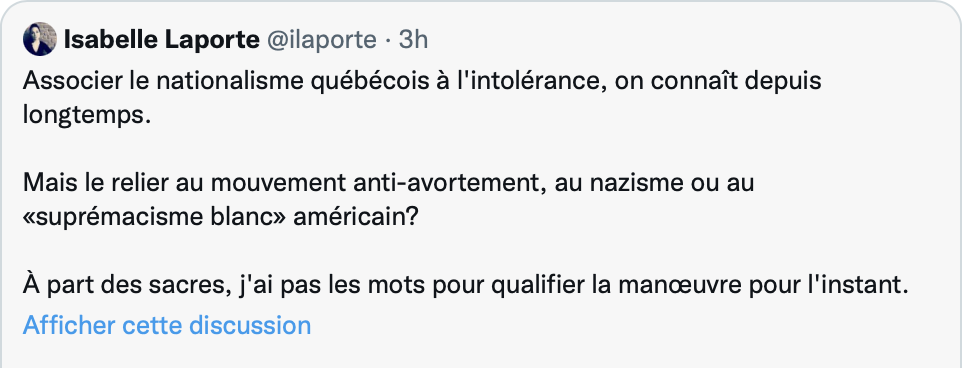
Task: Select the paragraph starting with À part des sacres
Action: [465, 286]
